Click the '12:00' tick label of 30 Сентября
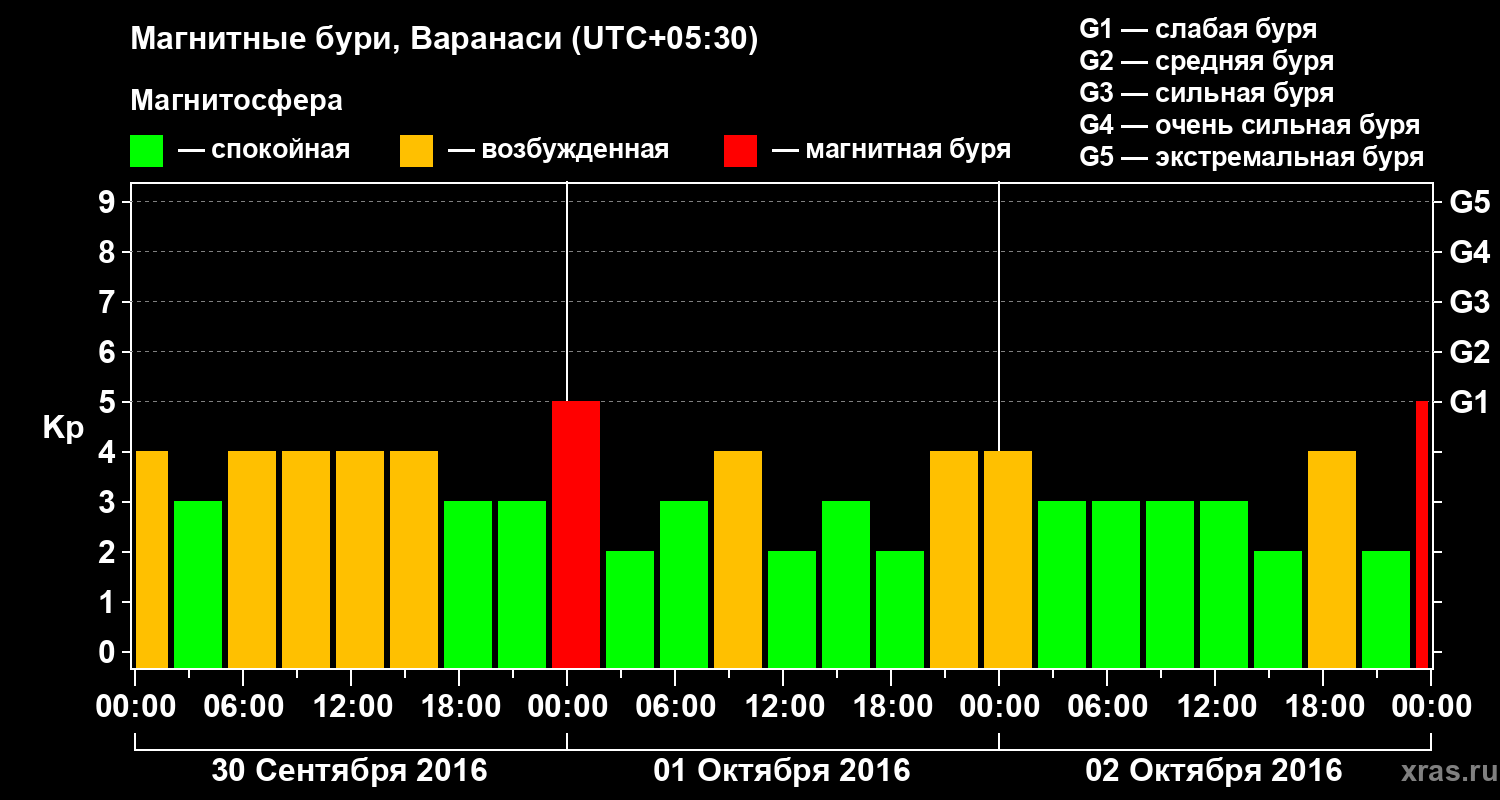 (x=351, y=706)
